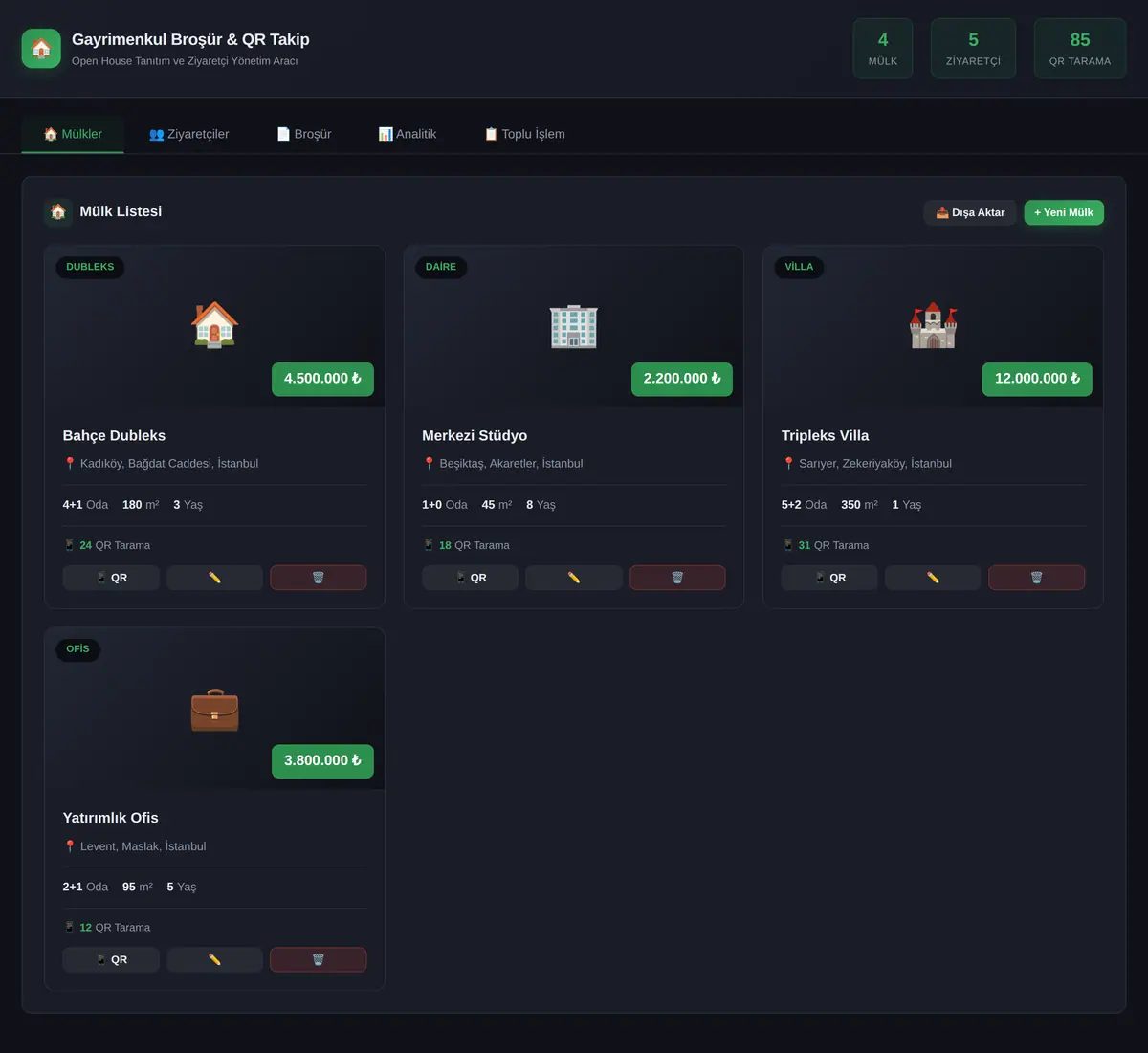Delete Merkezi Stüdyo using the trash icon
The image size is (1148, 1053).
point(677,578)
